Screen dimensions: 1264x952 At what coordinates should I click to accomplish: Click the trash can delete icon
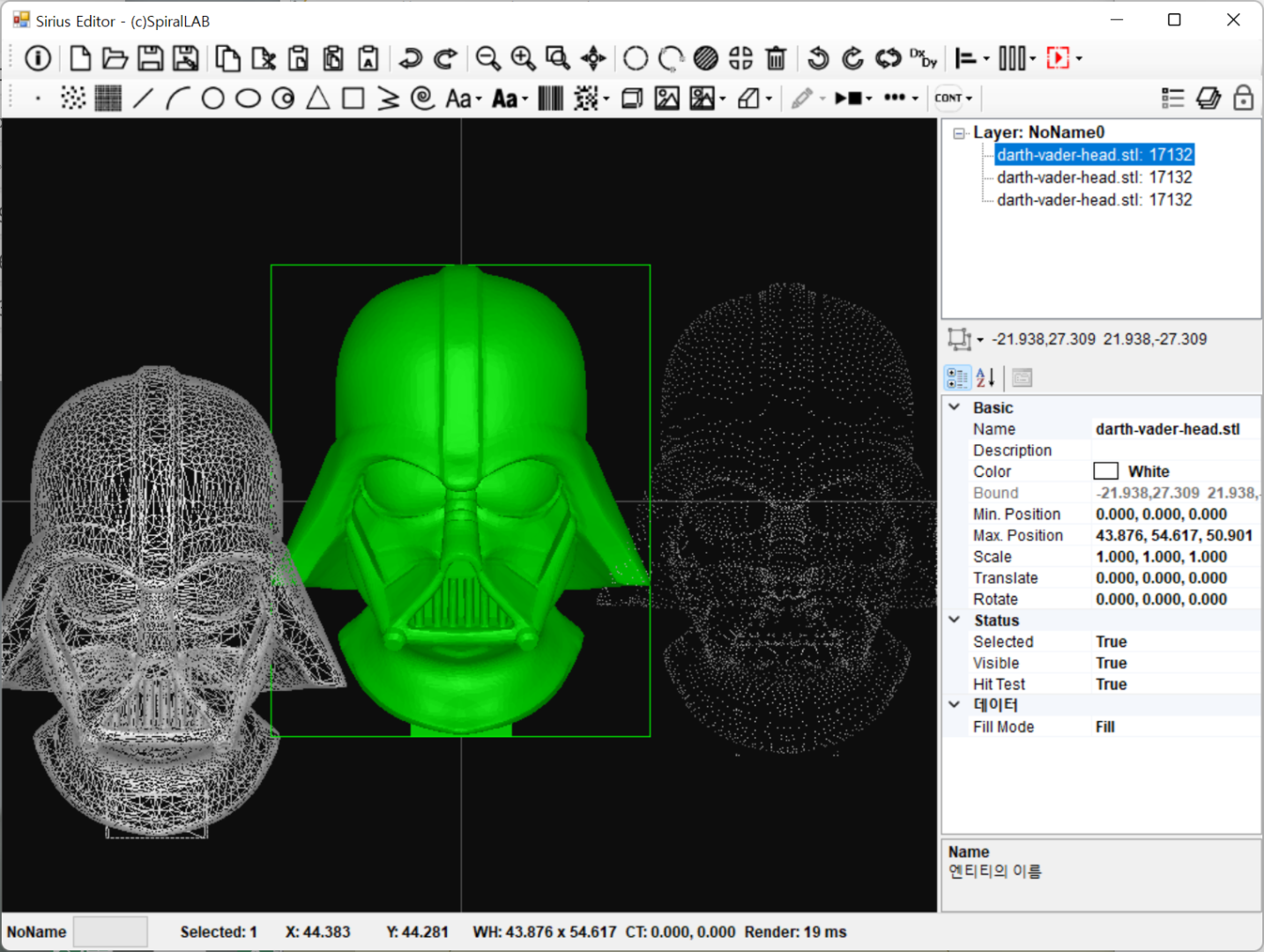pos(776,58)
